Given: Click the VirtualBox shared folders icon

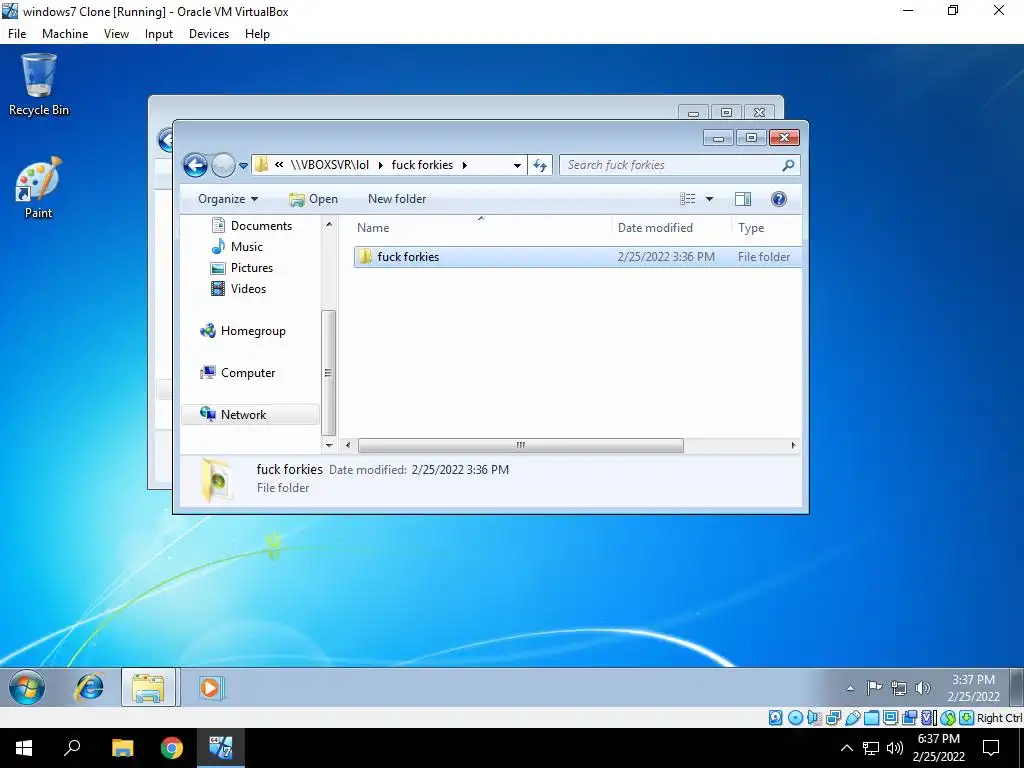Looking at the screenshot, I should coord(871,718).
